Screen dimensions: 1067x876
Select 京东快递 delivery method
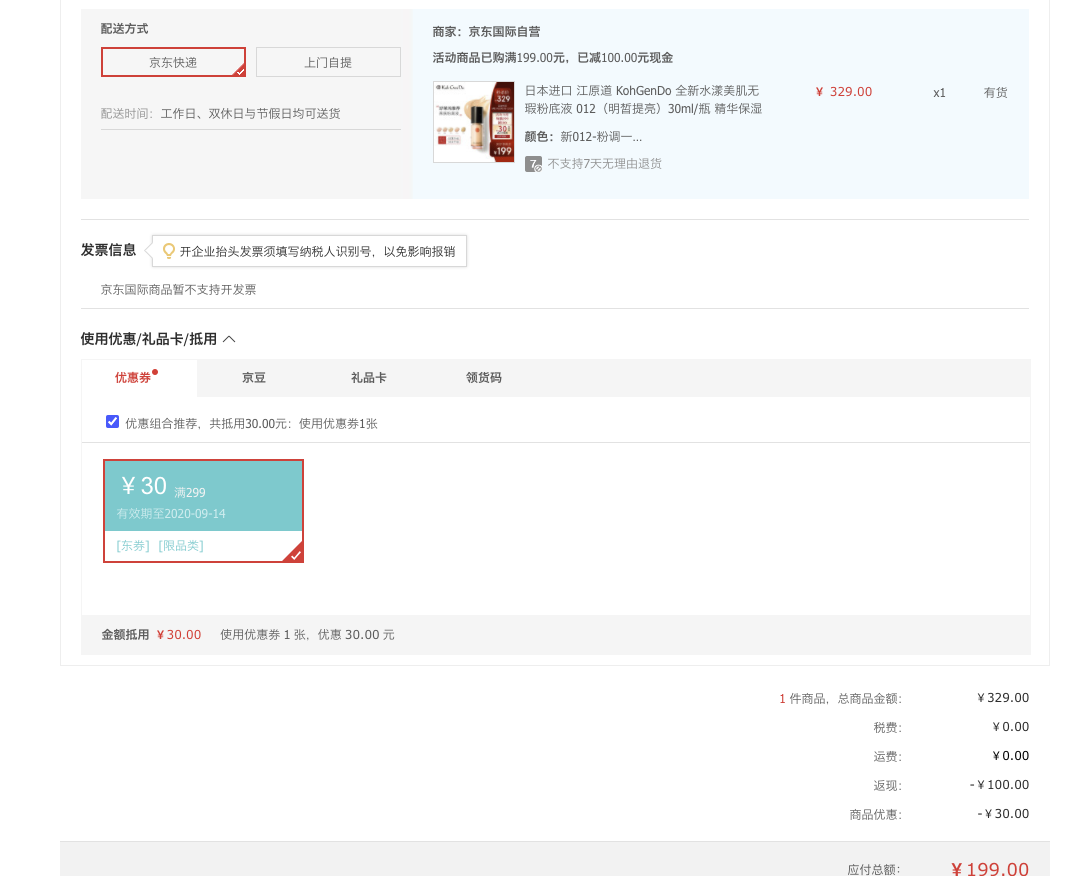click(173, 62)
